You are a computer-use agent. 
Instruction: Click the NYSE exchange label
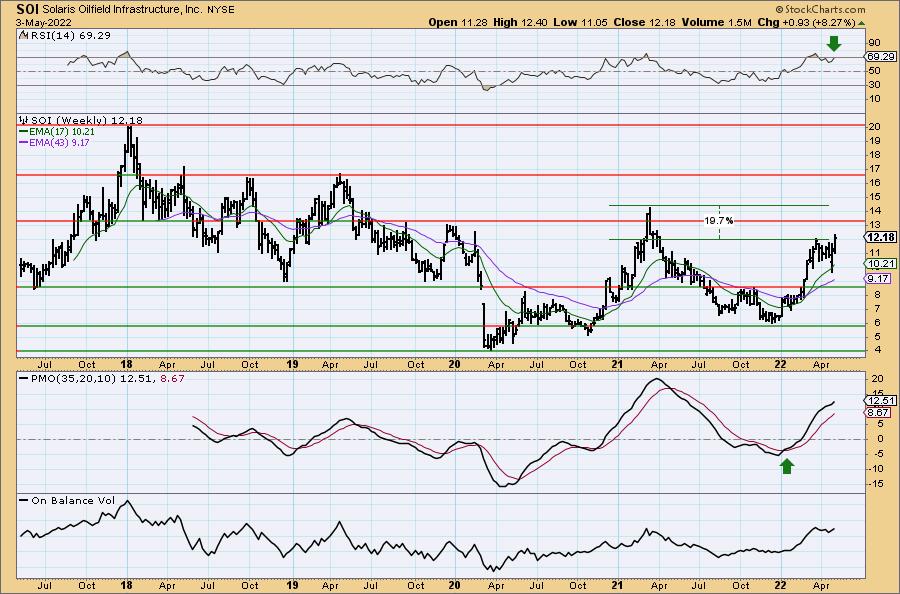coord(223,10)
